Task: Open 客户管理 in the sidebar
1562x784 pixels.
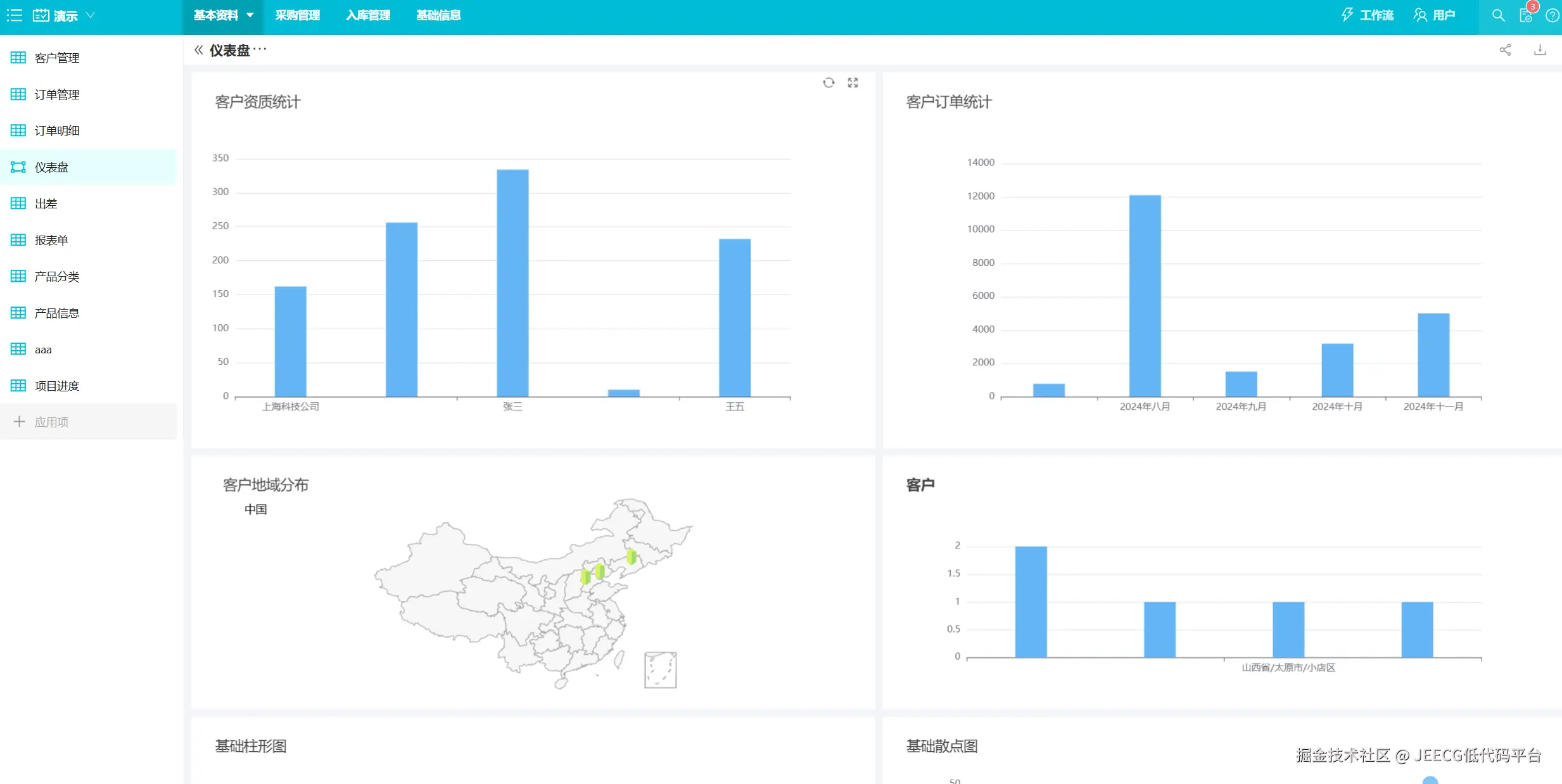Action: 57,58
